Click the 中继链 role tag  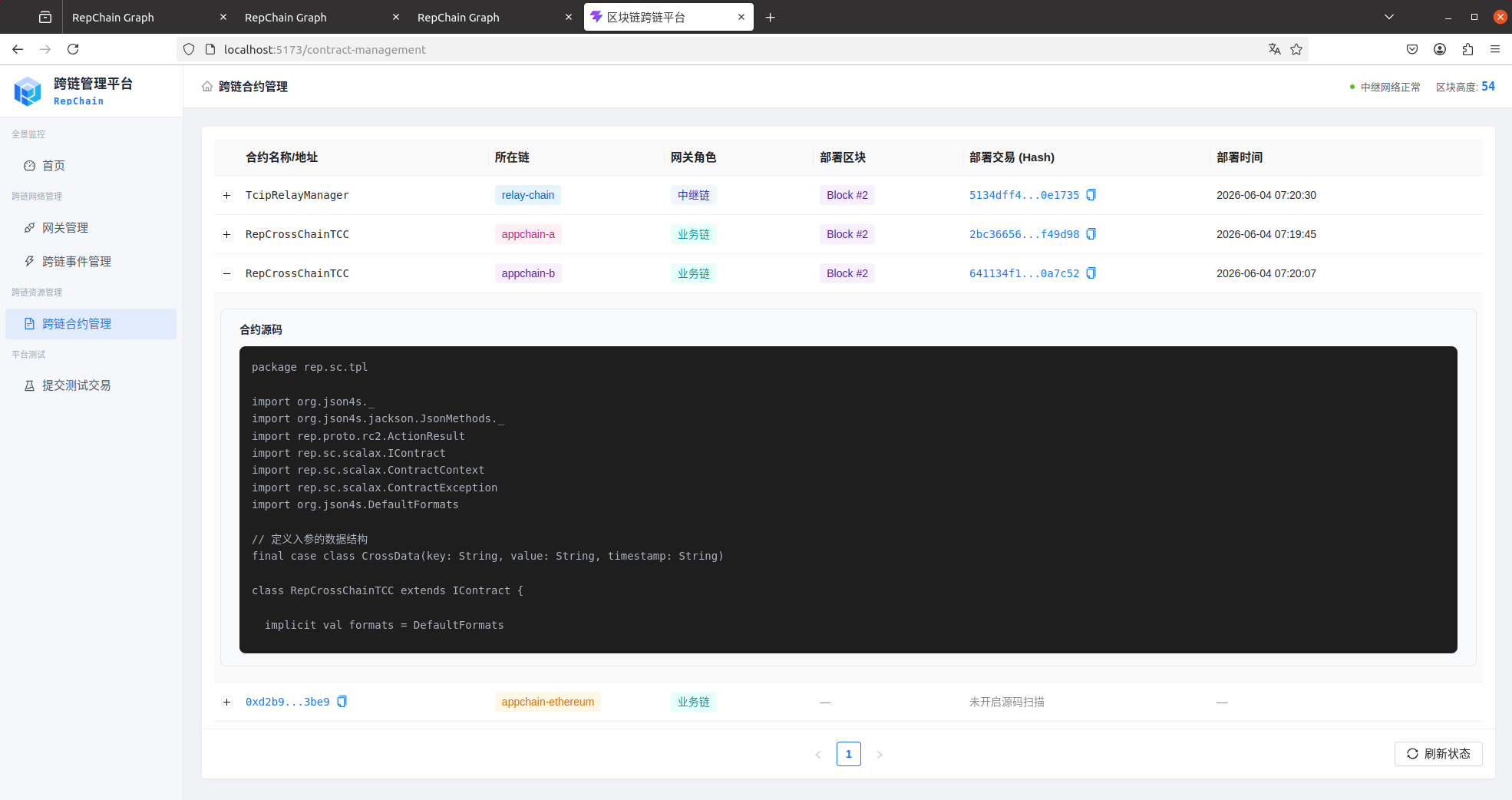click(x=694, y=195)
